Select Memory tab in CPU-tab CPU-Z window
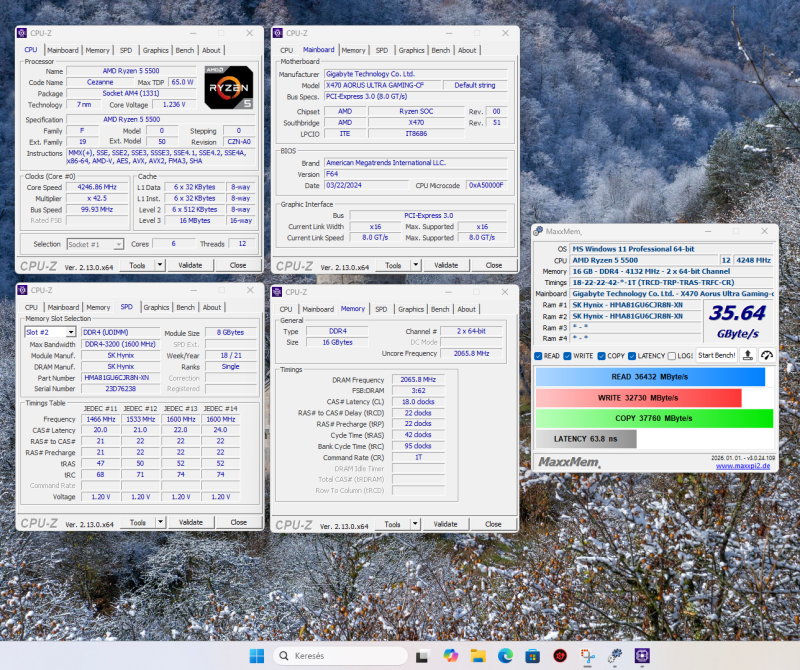Image resolution: width=800 pixels, height=670 pixels. 97,50
